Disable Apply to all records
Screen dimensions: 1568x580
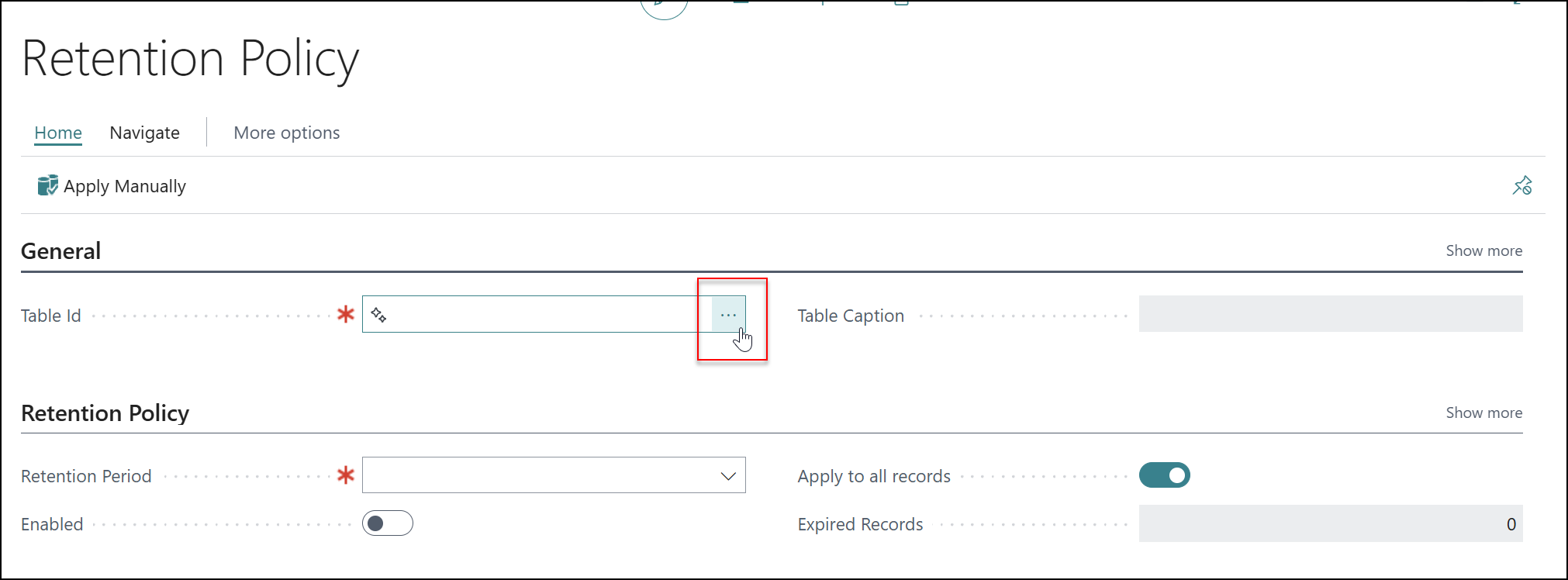(x=1165, y=475)
